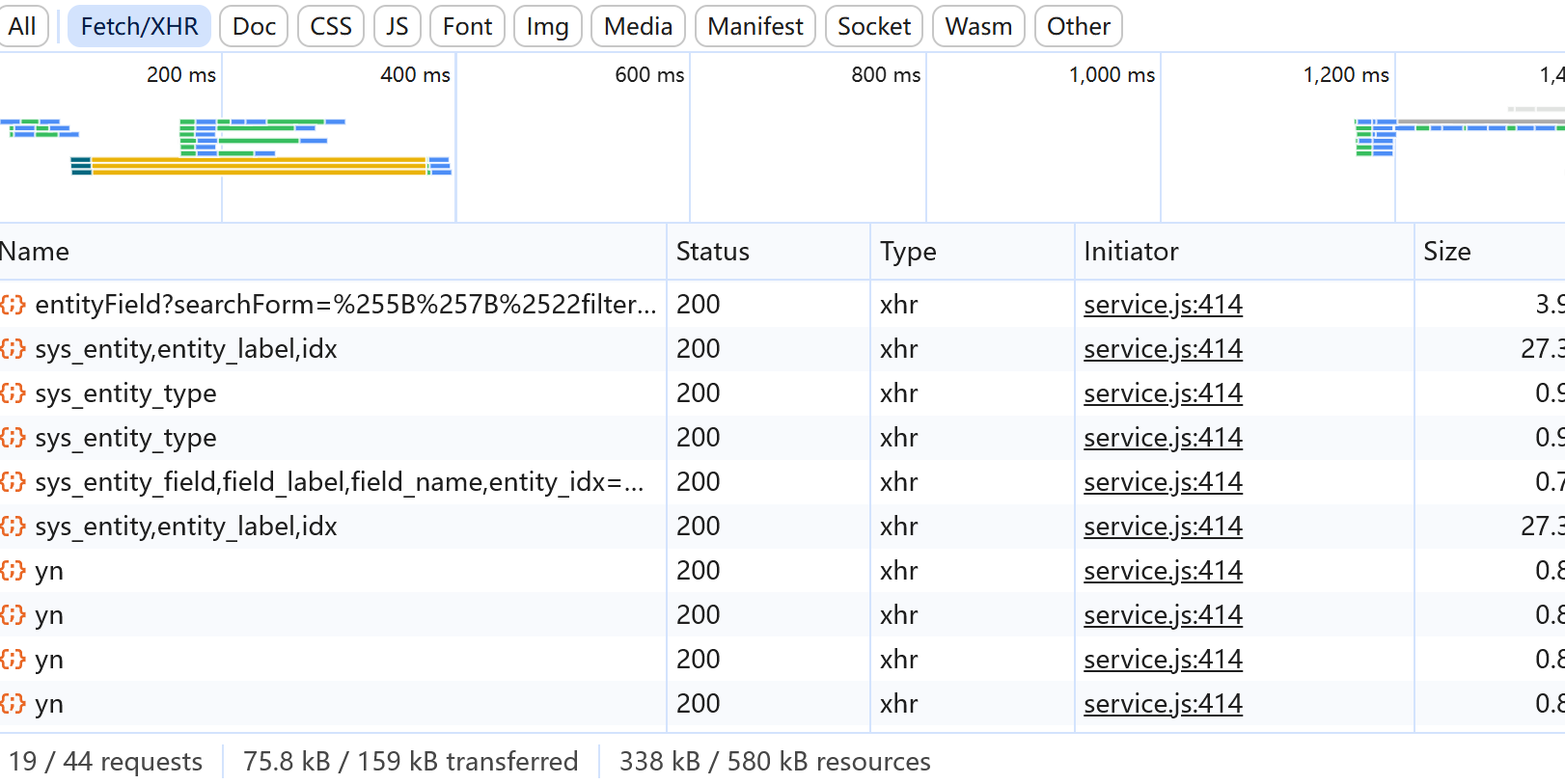The image size is (1565, 784).
Task: Toggle the Fetch/XHR filter chip
Action: point(139,26)
